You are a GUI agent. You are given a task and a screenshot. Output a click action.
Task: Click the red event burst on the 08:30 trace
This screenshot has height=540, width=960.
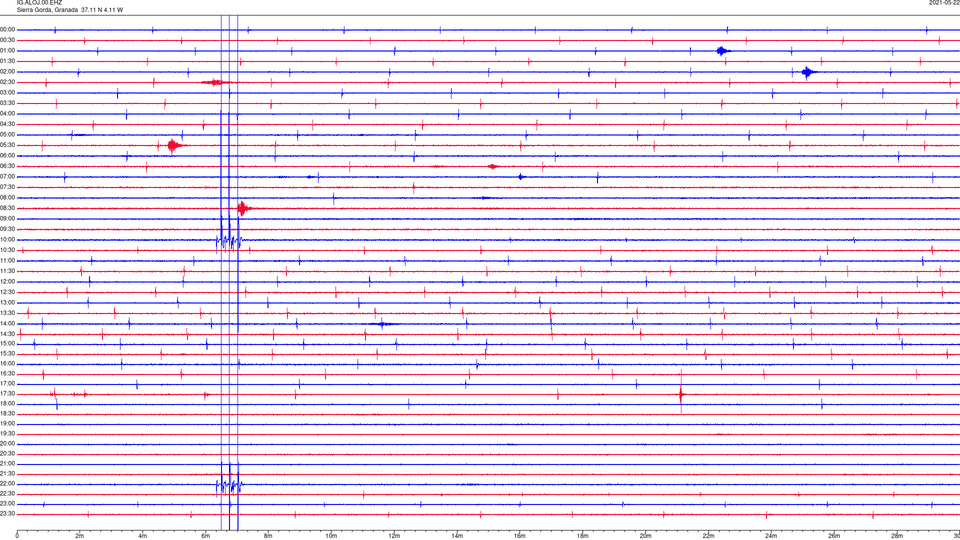(244, 209)
